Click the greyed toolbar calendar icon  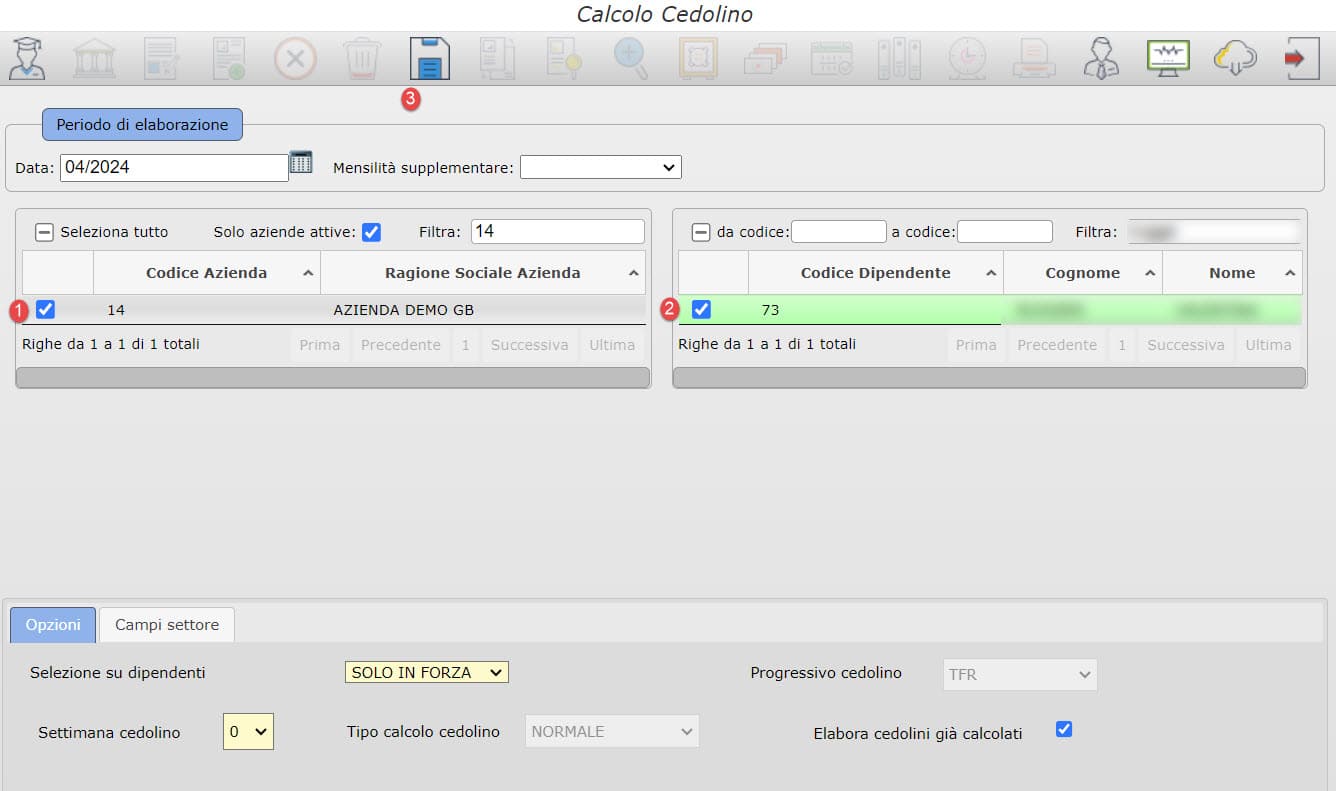[832, 58]
